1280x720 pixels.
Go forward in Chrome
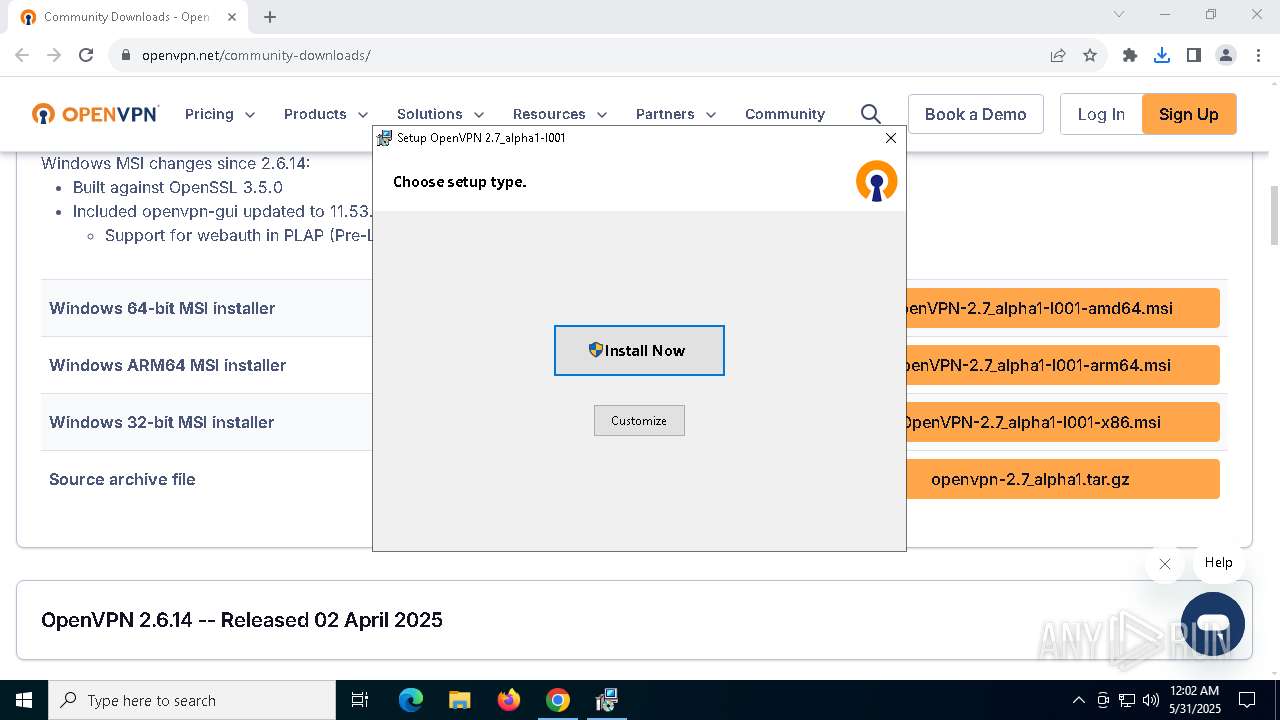[x=54, y=55]
